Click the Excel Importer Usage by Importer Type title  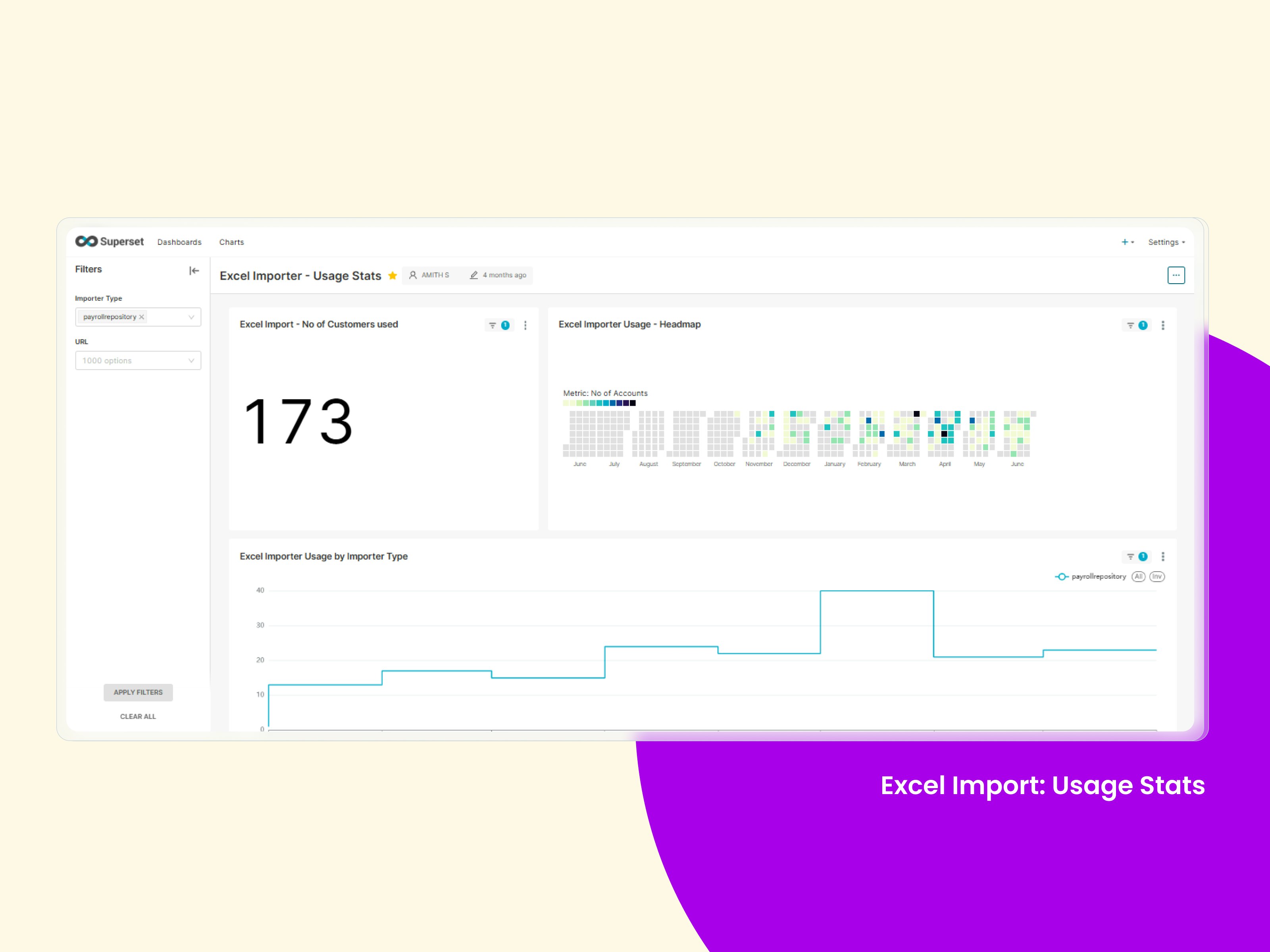tap(323, 556)
